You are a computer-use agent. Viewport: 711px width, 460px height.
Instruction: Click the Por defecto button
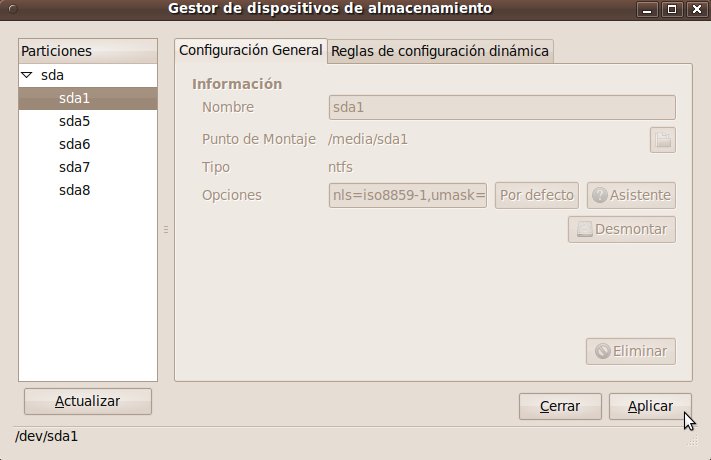536,196
